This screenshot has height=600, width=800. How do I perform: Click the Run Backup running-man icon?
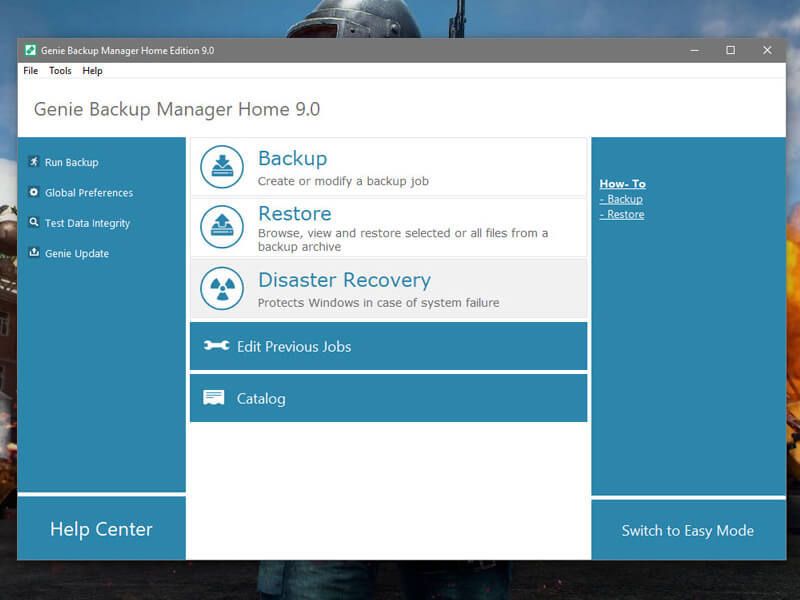[x=34, y=162]
